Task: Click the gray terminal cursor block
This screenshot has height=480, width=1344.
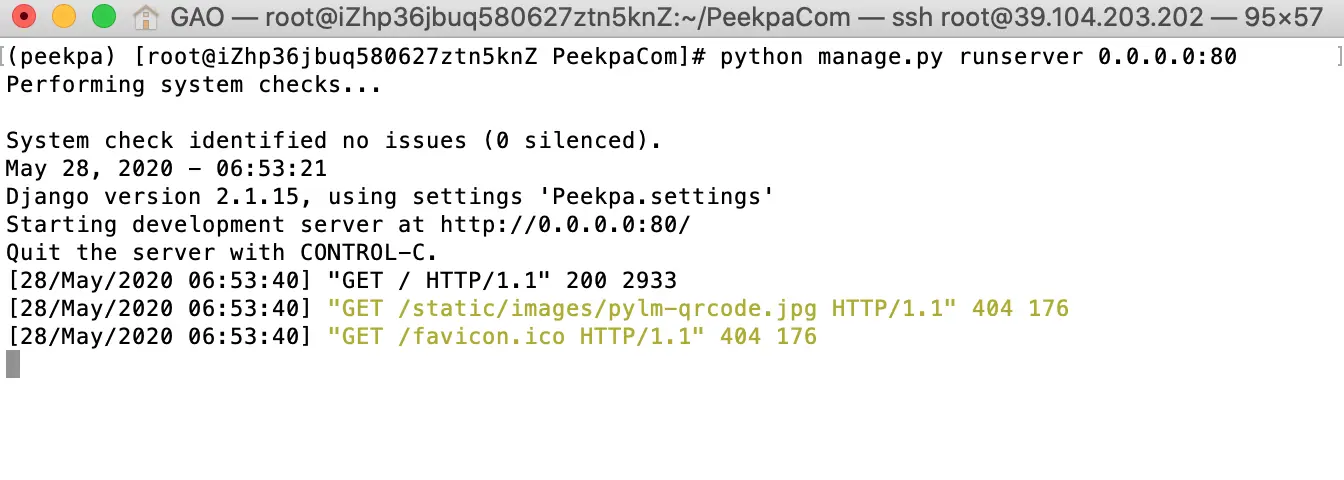Action: coord(13,364)
